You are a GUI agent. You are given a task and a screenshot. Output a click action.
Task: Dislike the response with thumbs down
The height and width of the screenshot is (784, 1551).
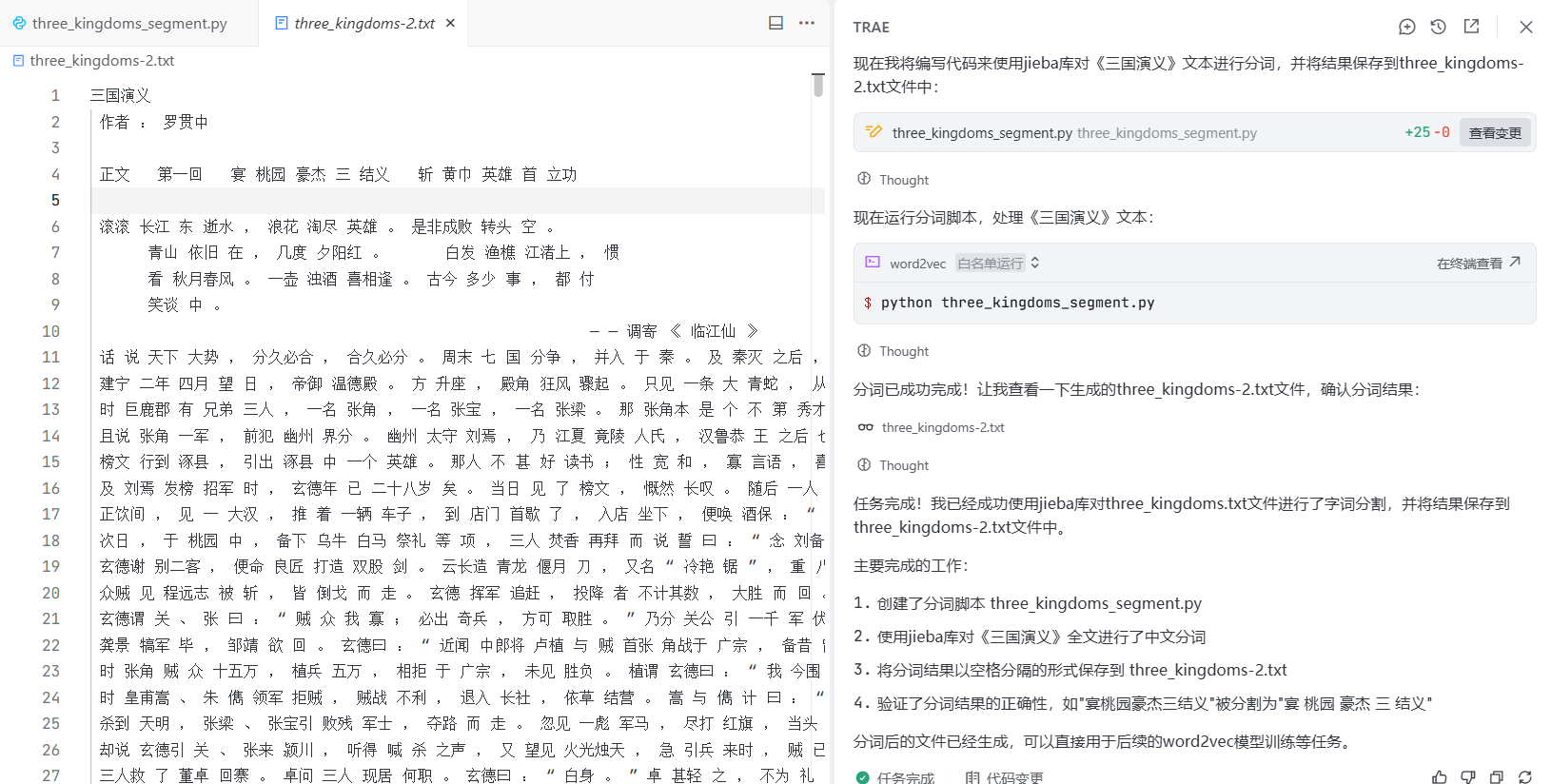[1468, 777]
